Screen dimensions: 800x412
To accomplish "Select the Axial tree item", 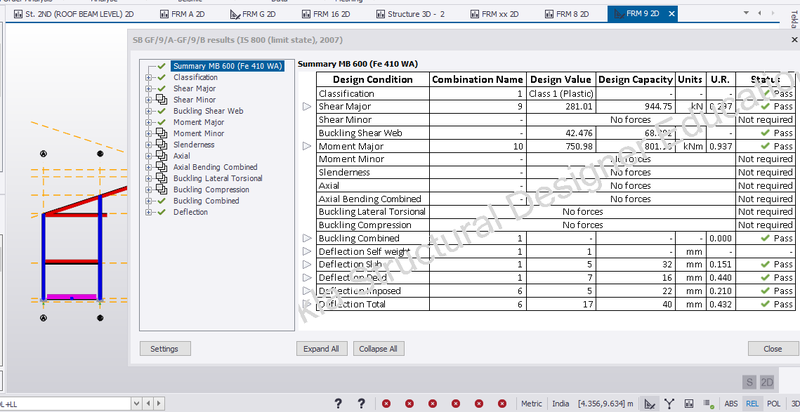I will pyautogui.click(x=182, y=156).
